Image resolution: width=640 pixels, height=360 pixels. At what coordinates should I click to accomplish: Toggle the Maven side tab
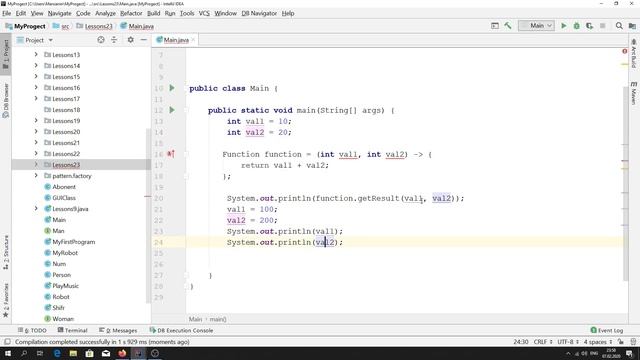point(634,93)
